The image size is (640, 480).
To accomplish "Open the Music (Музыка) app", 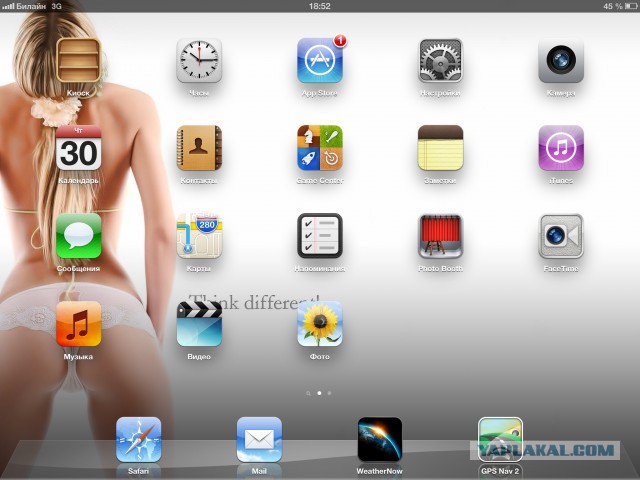I will (x=78, y=324).
